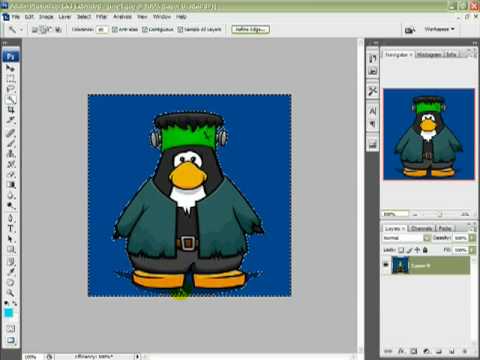
Task: Select the Pen tool
Action: coord(10,218)
